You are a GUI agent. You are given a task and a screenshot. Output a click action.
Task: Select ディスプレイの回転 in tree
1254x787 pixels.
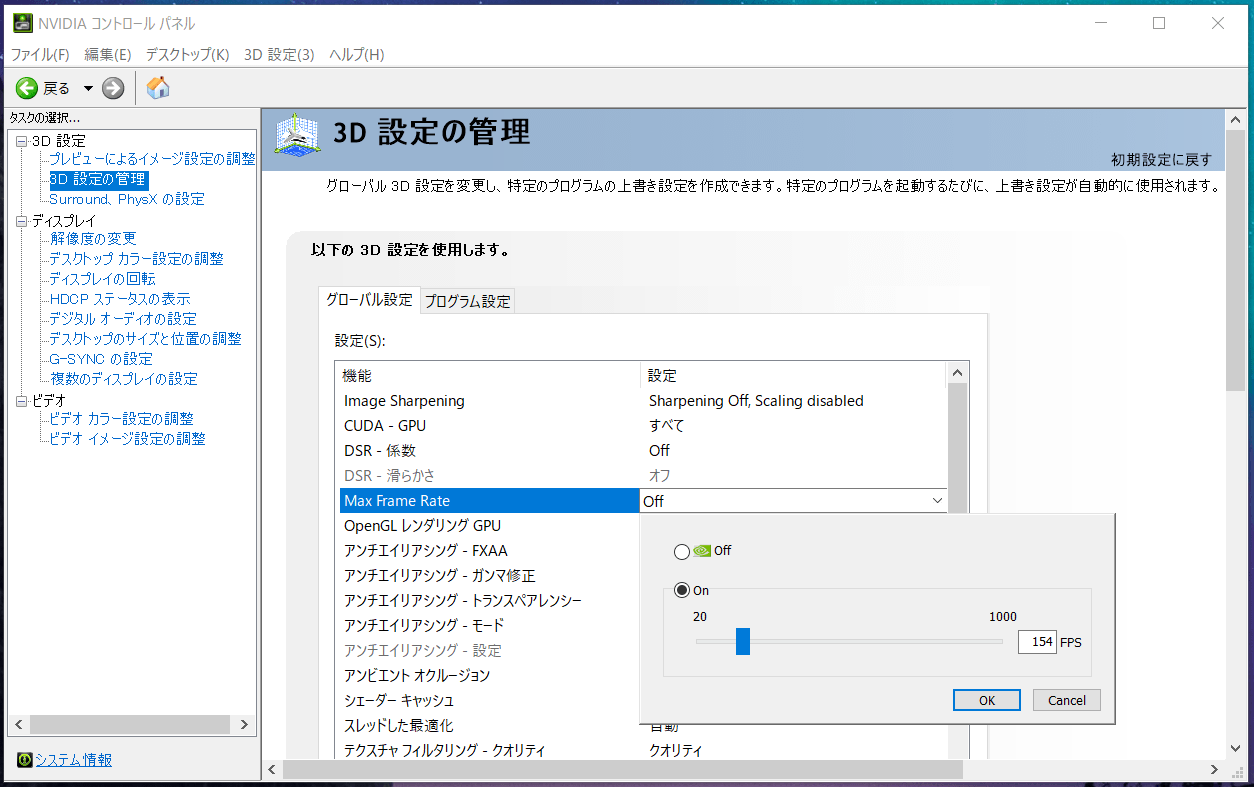pyautogui.click(x=102, y=279)
